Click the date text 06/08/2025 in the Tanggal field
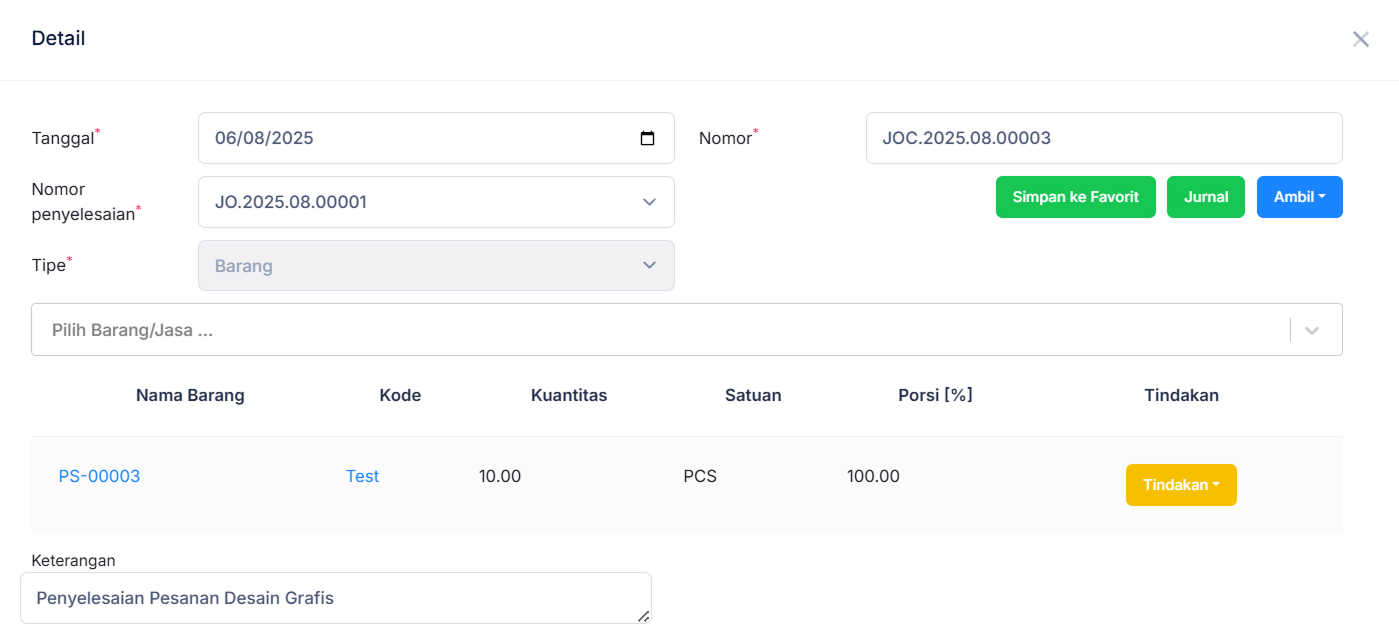The width and height of the screenshot is (1399, 636). [264, 138]
